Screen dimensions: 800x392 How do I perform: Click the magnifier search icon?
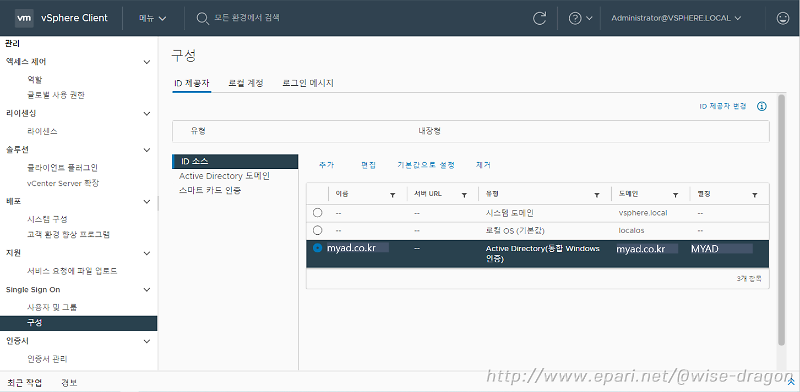click(203, 18)
